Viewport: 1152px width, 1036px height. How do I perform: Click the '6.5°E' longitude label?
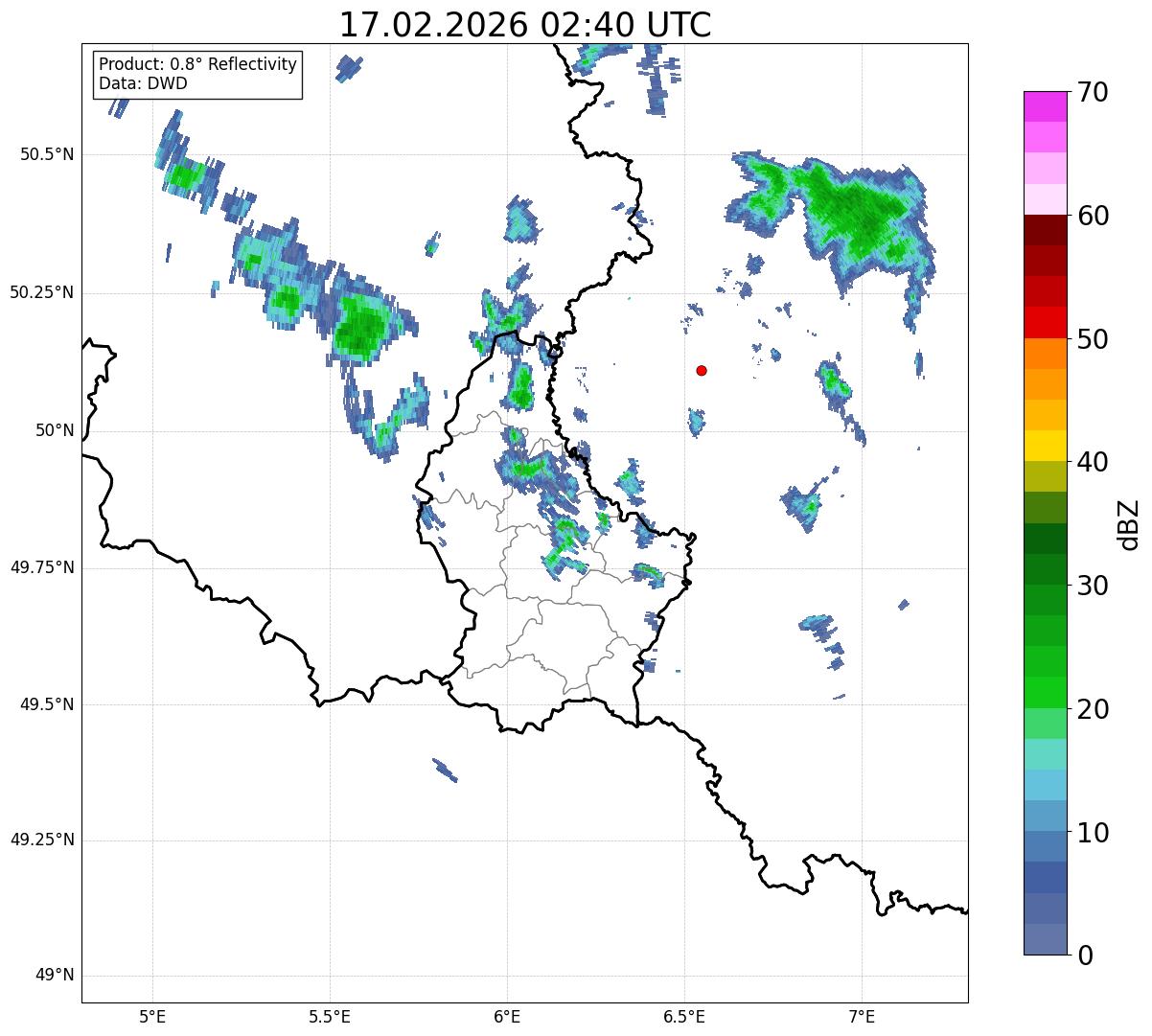(x=684, y=1017)
